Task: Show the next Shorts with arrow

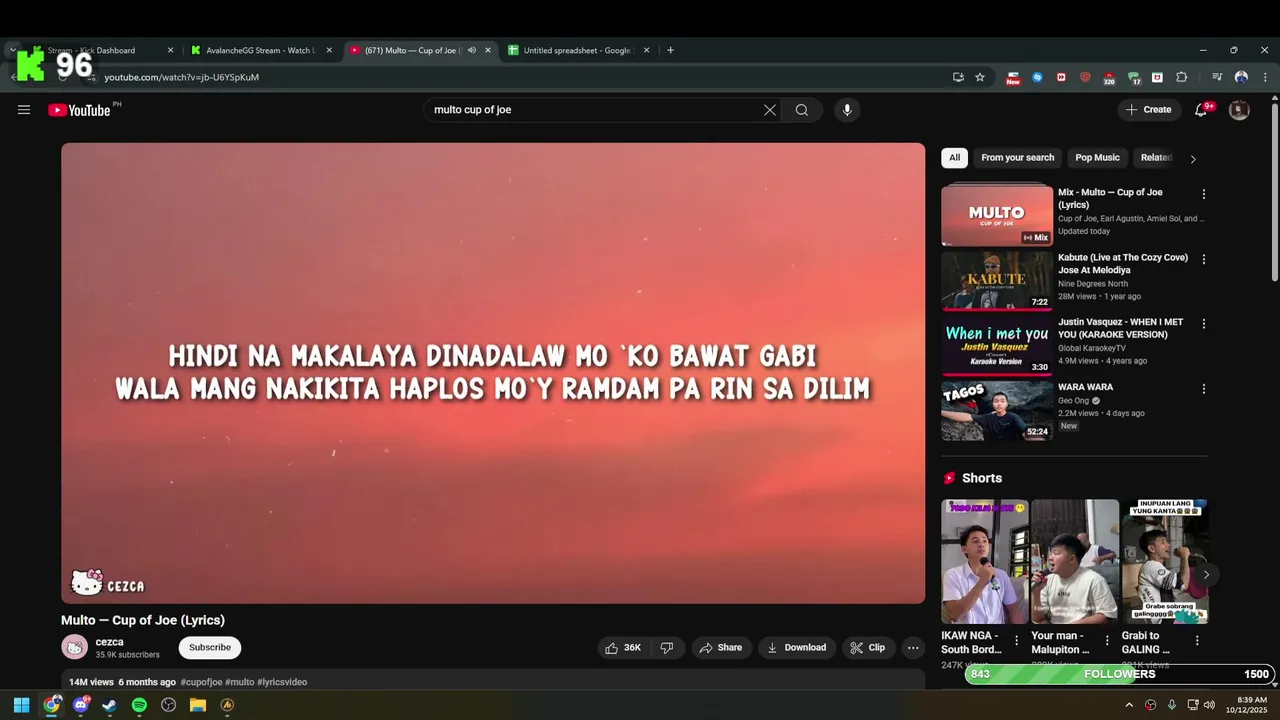Action: coord(1206,574)
